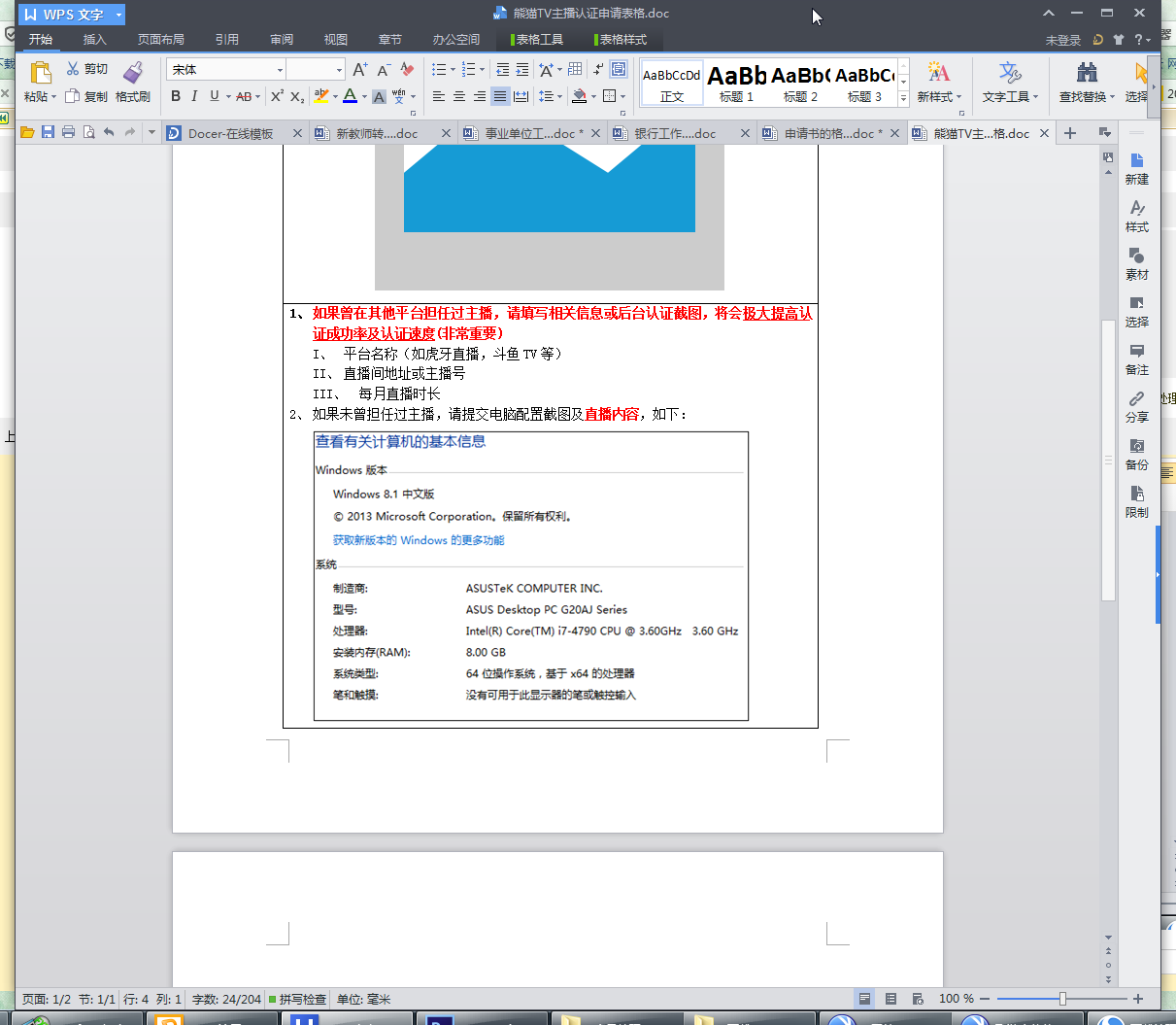
Task: Click the print preview icon
Action: pyautogui.click(x=88, y=132)
